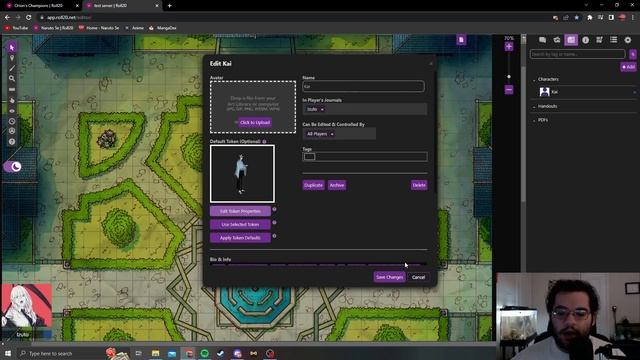Collapse the Characters folder
Screen dimensions: 640x360
534,80
